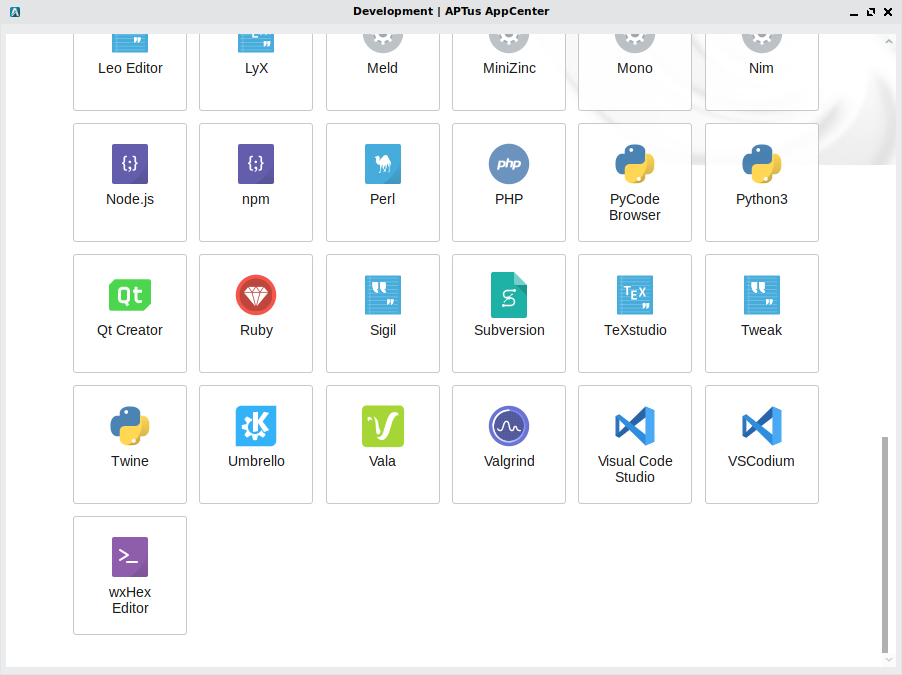Click the 'Valgrind' label
The height and width of the screenshot is (675, 902).
pyautogui.click(x=509, y=462)
